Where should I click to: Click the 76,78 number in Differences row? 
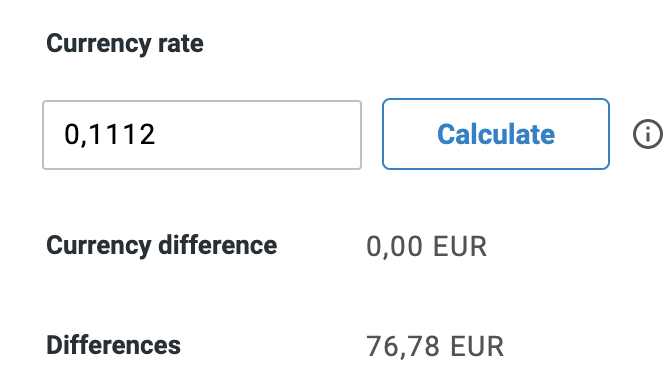403,346
